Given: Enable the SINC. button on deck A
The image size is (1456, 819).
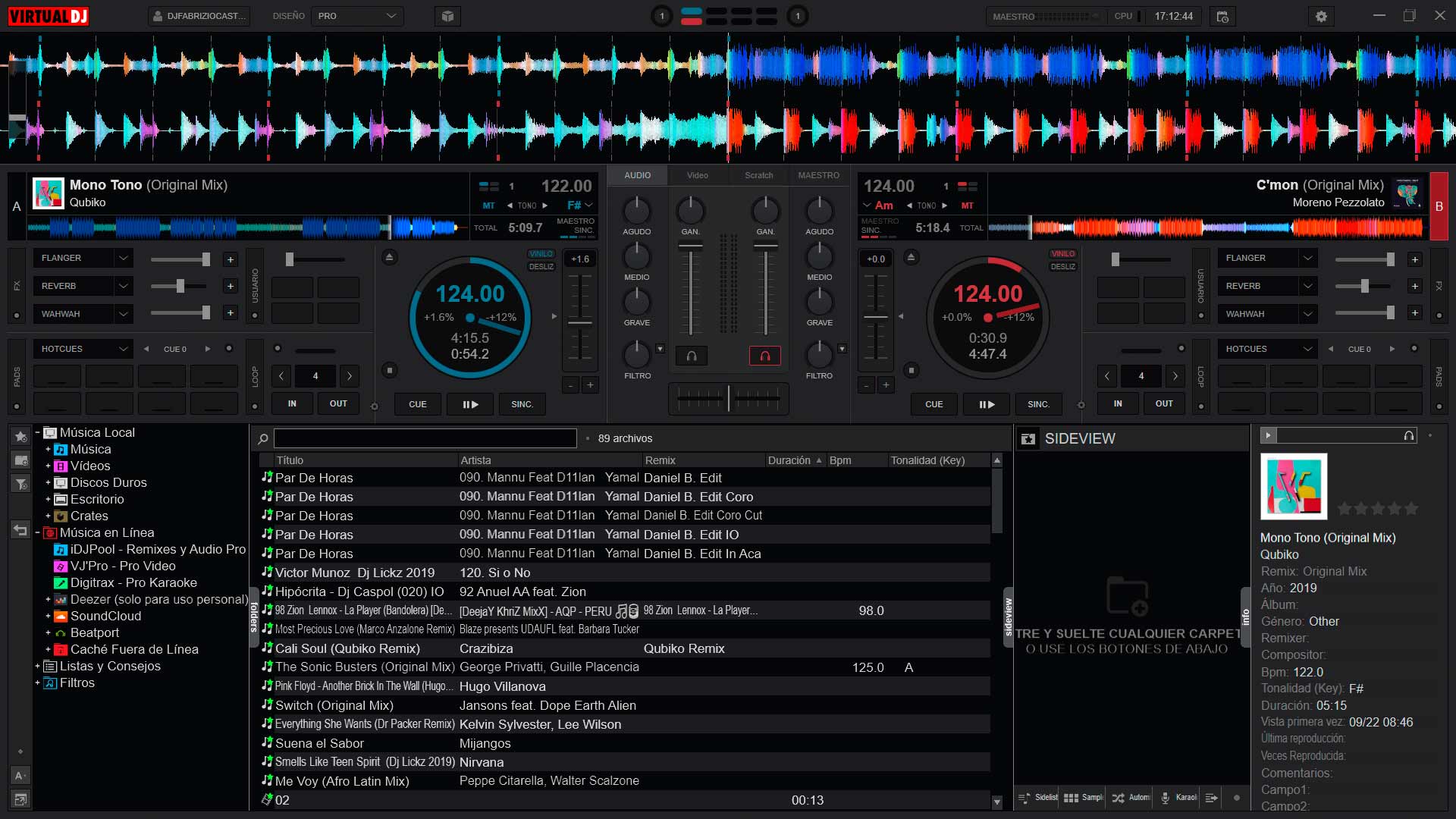Looking at the screenshot, I should coord(522,403).
